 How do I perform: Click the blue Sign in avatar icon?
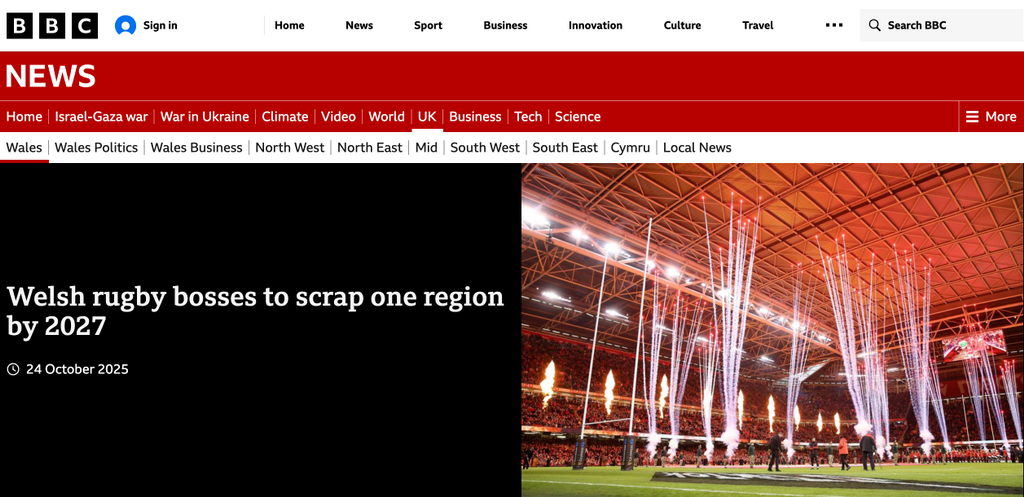(125, 25)
